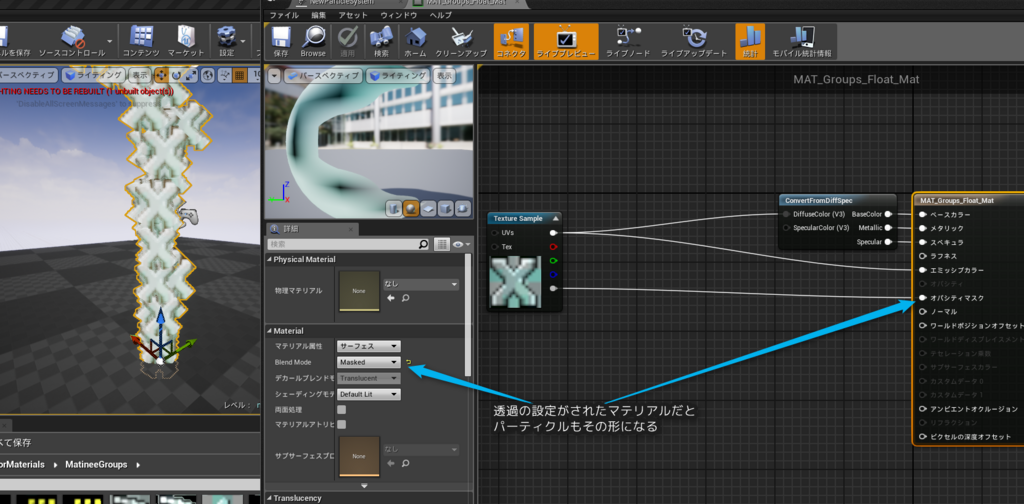Open material preview viewport options arrow
Screen dimensions: 1024x504
pos(274,76)
